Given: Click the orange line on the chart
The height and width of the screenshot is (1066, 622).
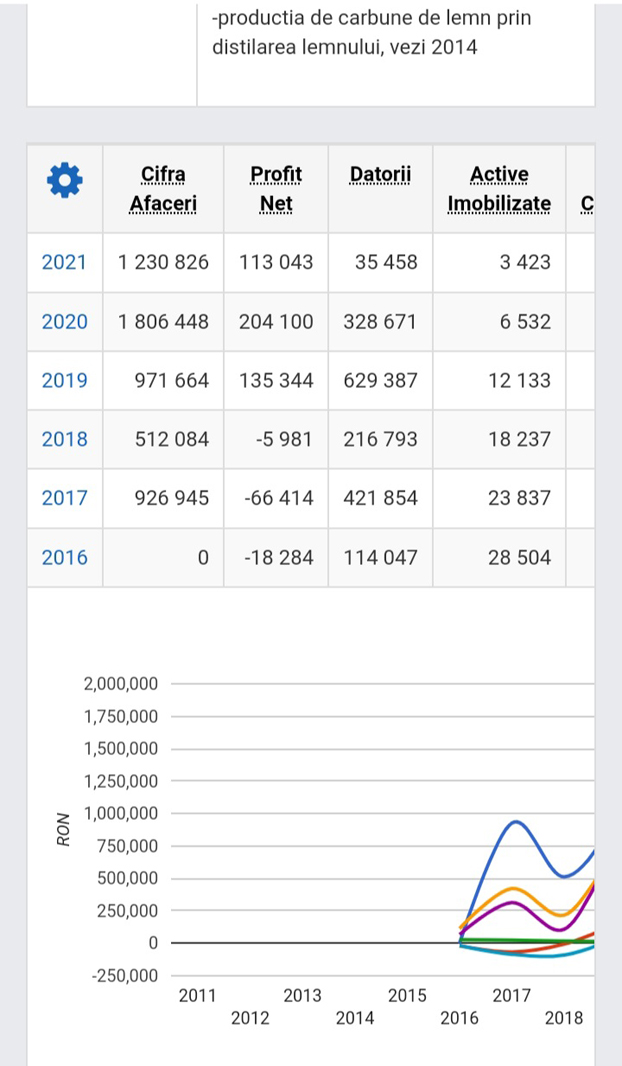Looking at the screenshot, I should pyautogui.click(x=512, y=889).
